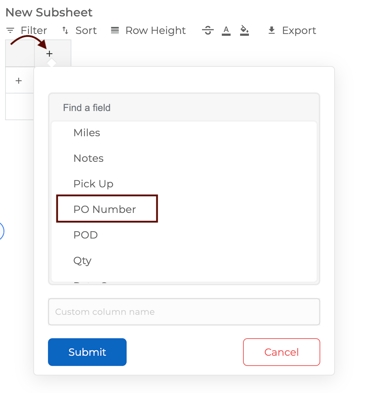Click the Export download icon
The height and width of the screenshot is (393, 377).
[x=271, y=31]
